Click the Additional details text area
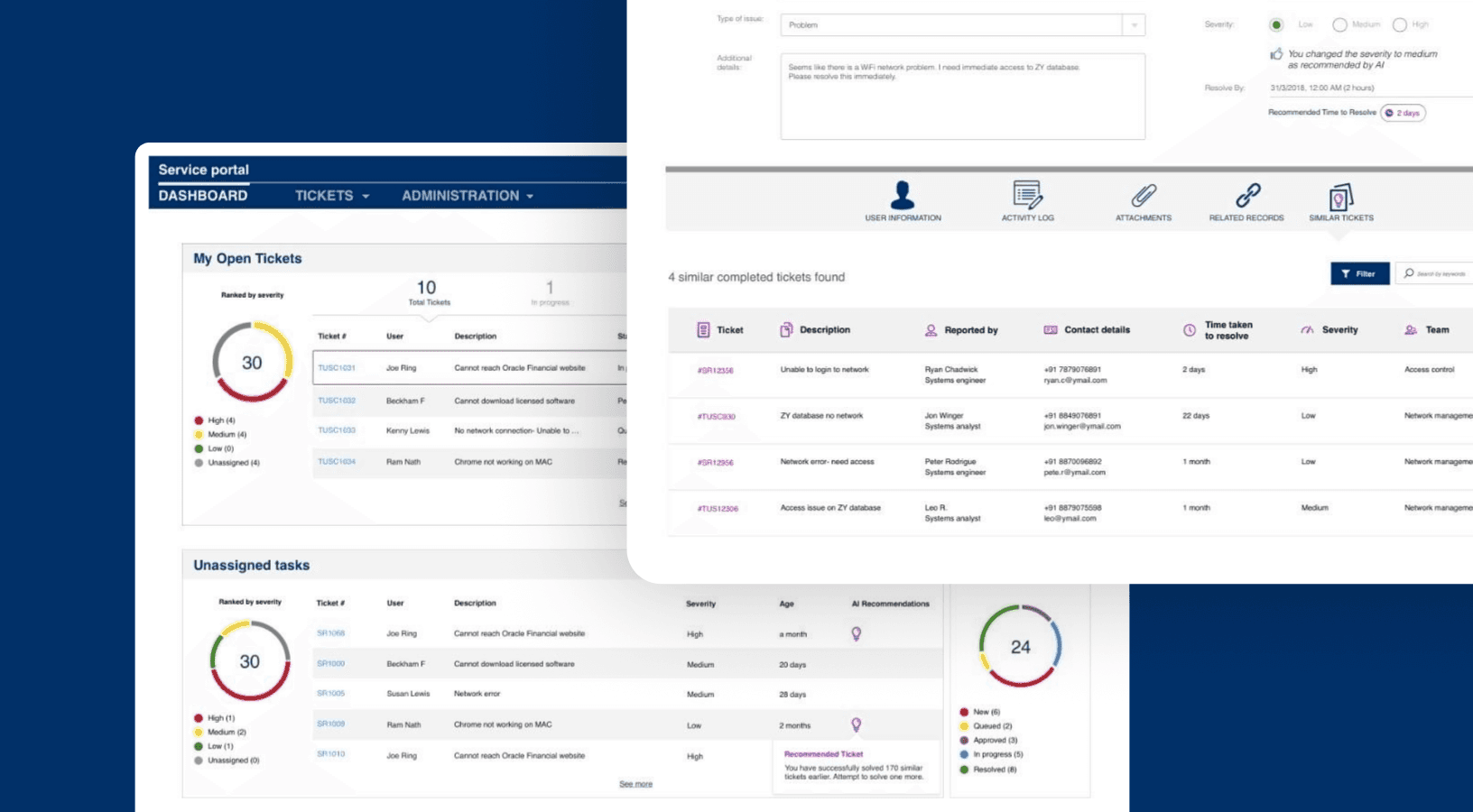 click(x=963, y=97)
